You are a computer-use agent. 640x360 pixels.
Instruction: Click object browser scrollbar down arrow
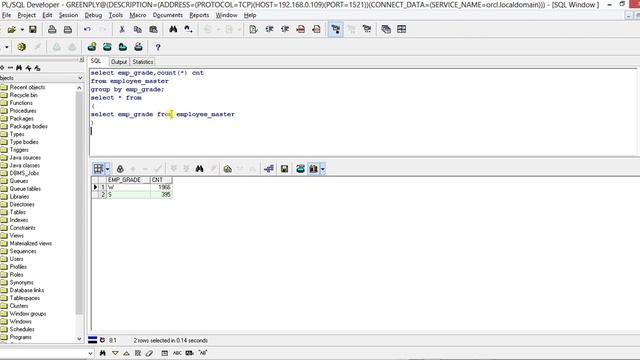coord(80,339)
